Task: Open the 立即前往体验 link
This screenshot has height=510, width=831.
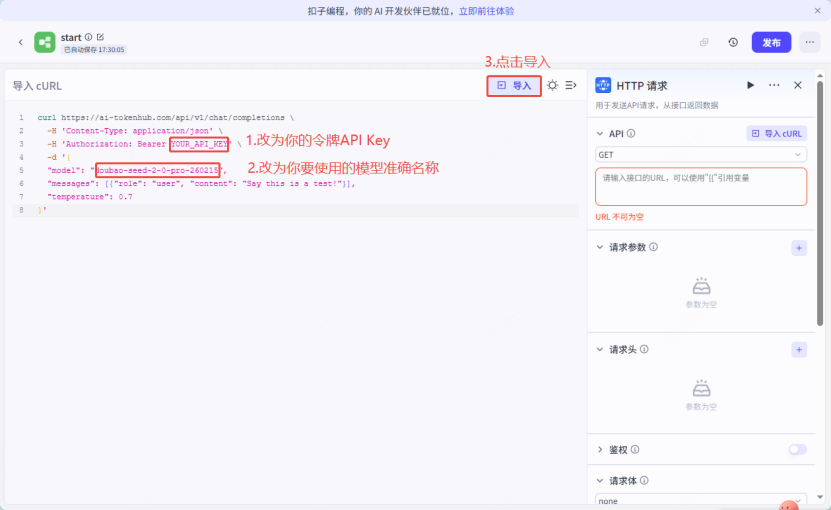Action: tap(487, 11)
